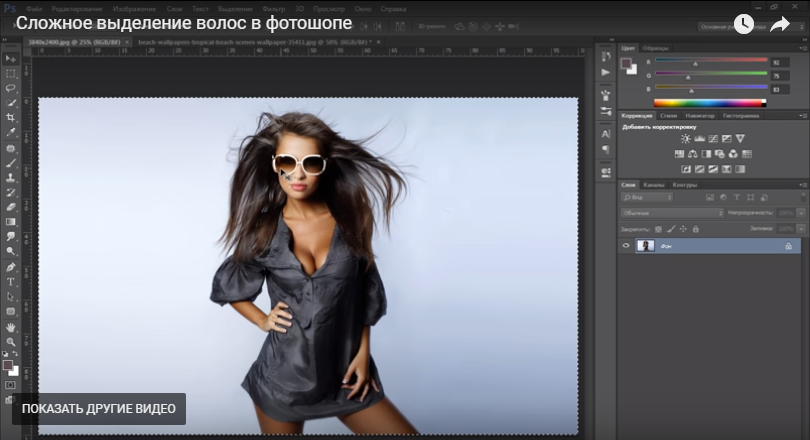Switch to the Каналы tab
The width and height of the screenshot is (810, 440).
[x=653, y=184]
